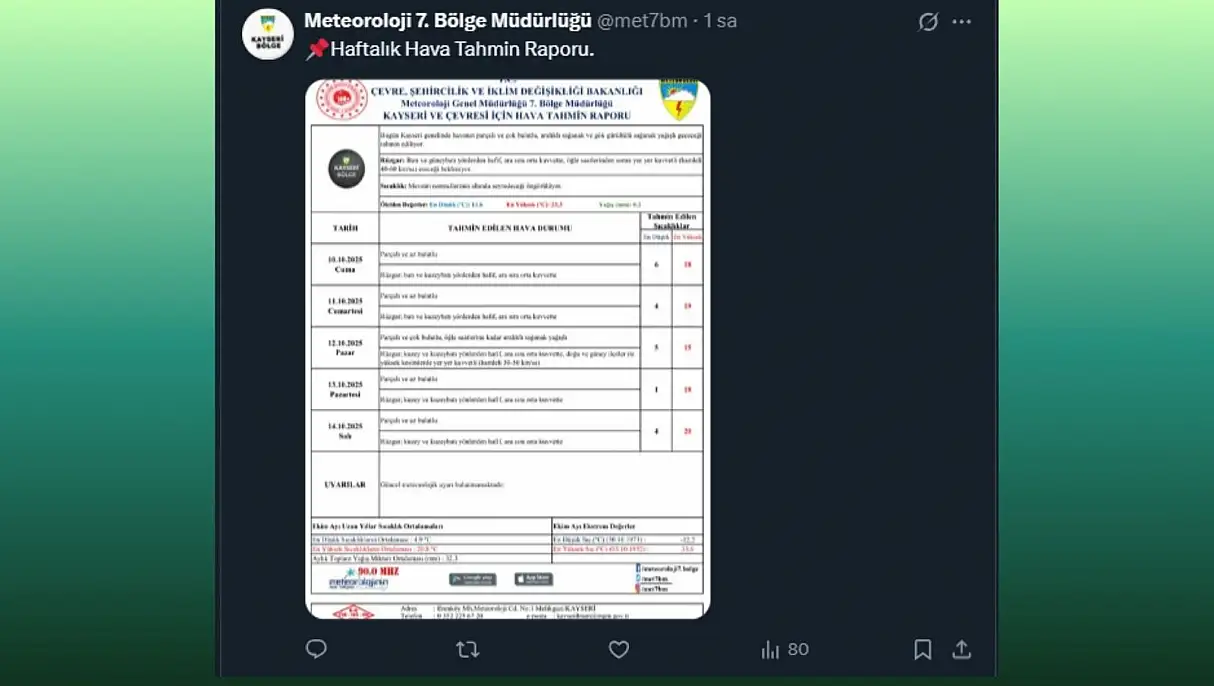
Task: Click the Google Play badge in the report
Action: [x=472, y=579]
